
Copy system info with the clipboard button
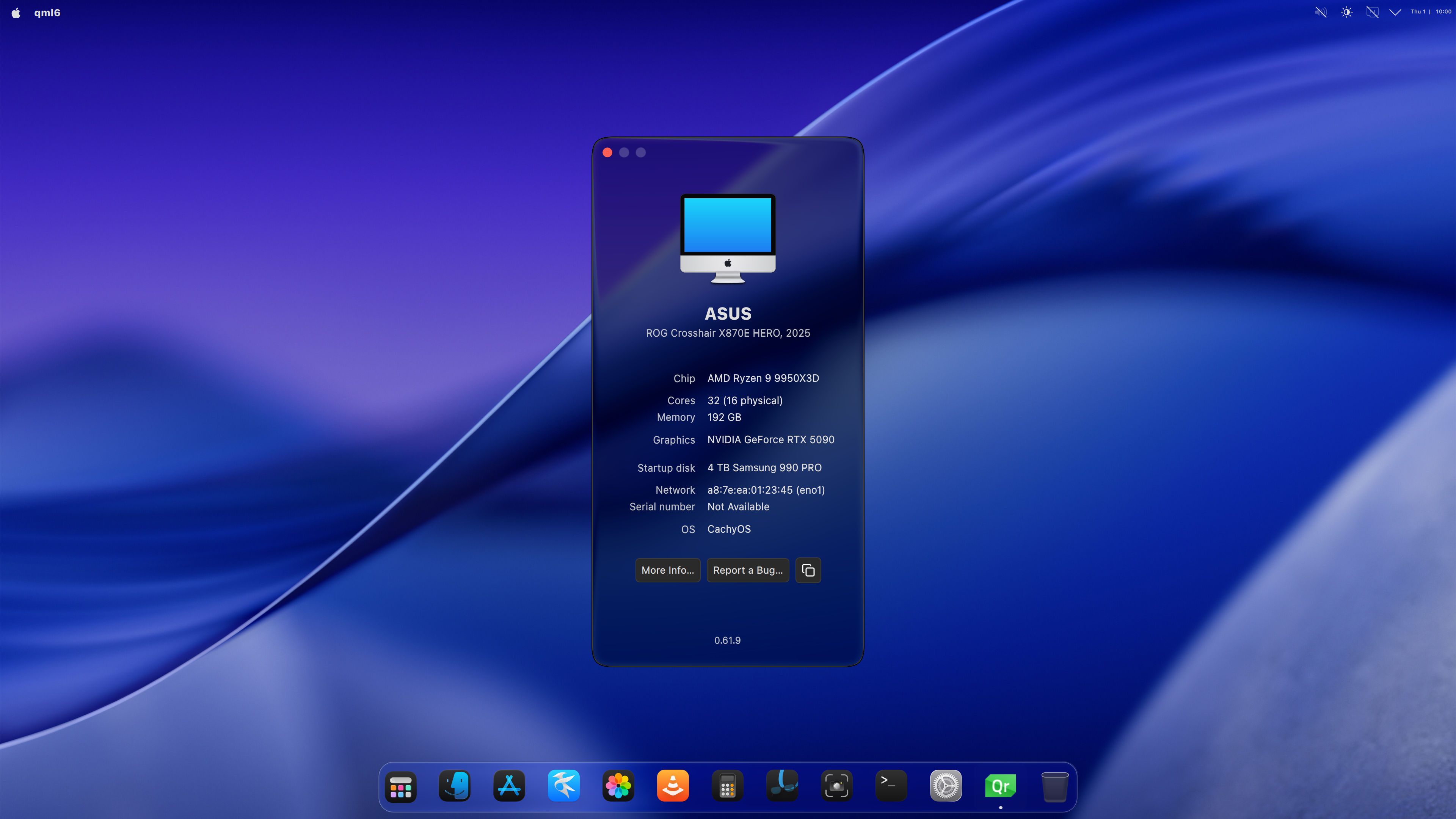click(808, 570)
